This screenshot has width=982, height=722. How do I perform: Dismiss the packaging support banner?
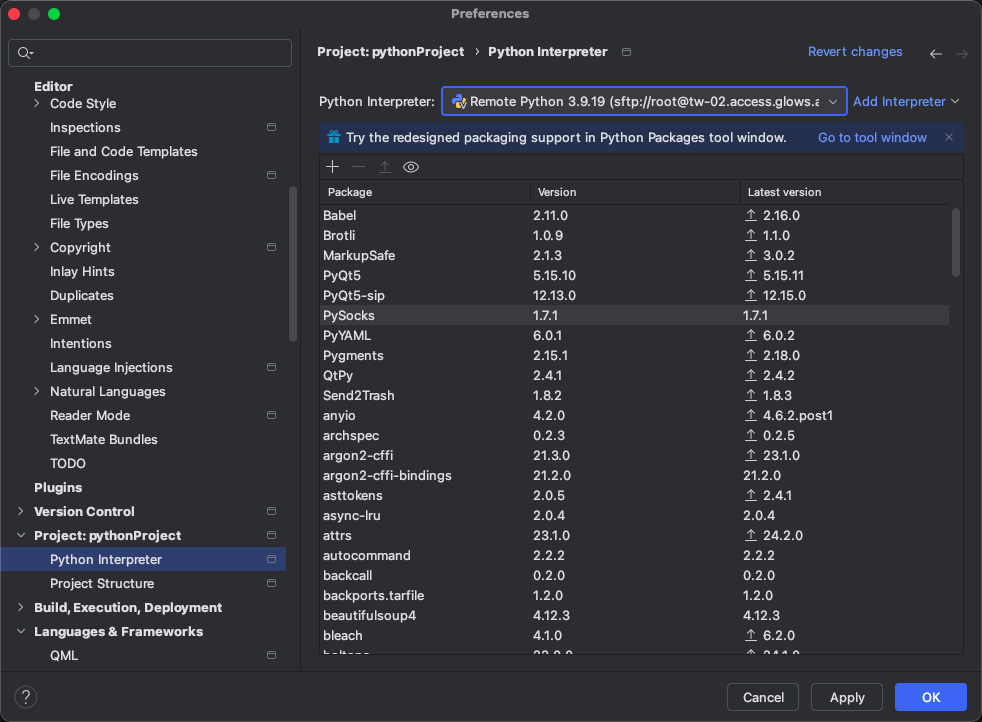click(949, 137)
